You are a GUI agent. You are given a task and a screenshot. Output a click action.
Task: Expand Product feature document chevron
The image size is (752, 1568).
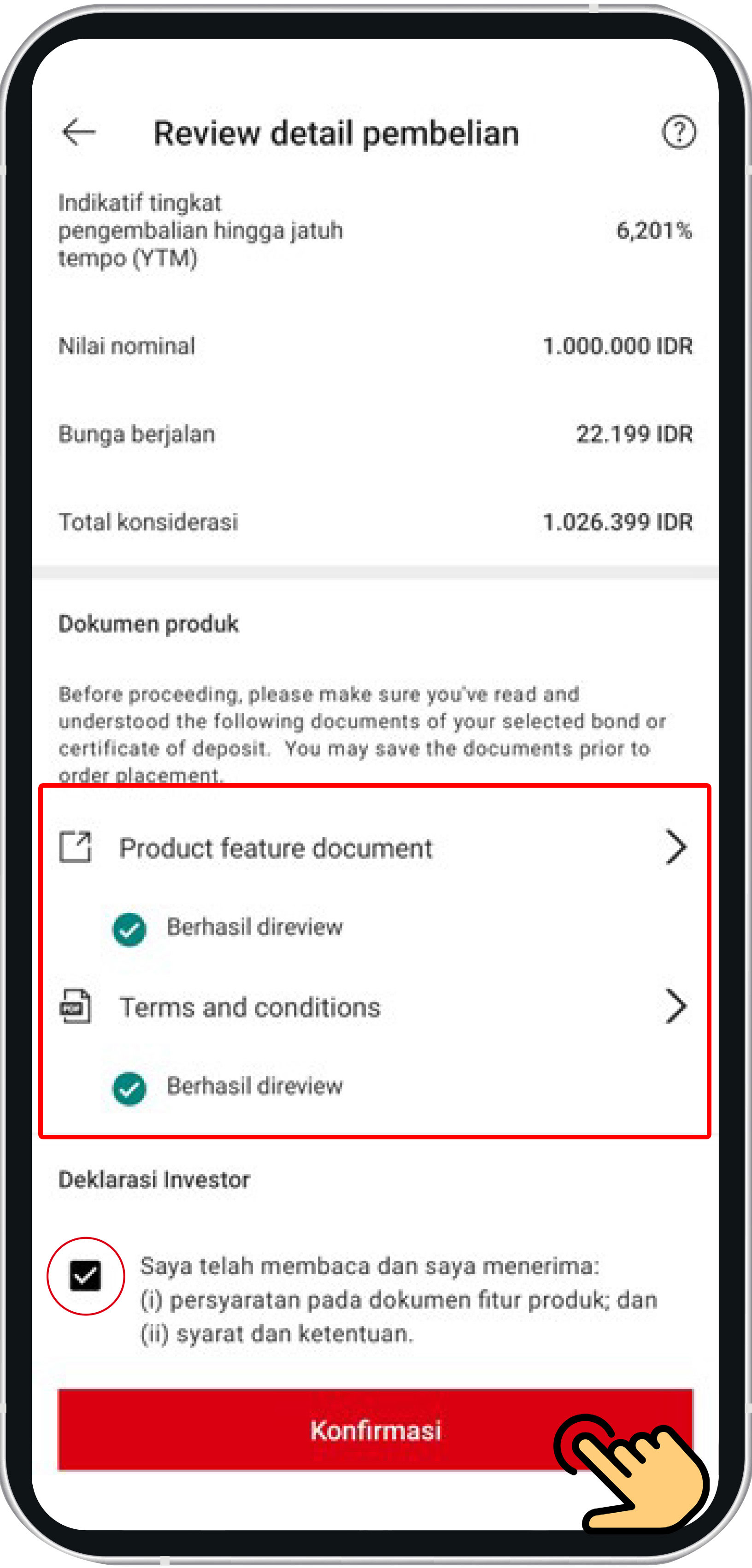point(676,847)
